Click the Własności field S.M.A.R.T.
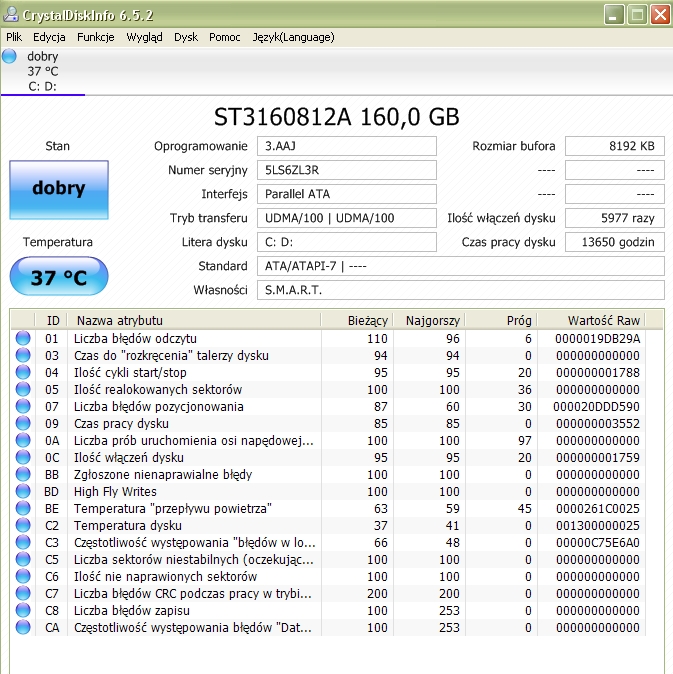The height and width of the screenshot is (674, 673). [461, 290]
